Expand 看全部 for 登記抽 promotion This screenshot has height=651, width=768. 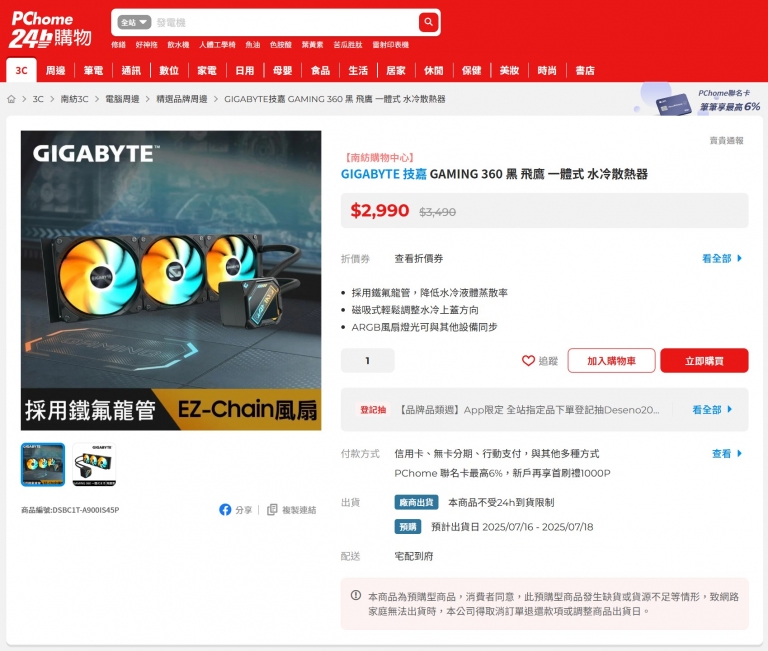pos(712,410)
